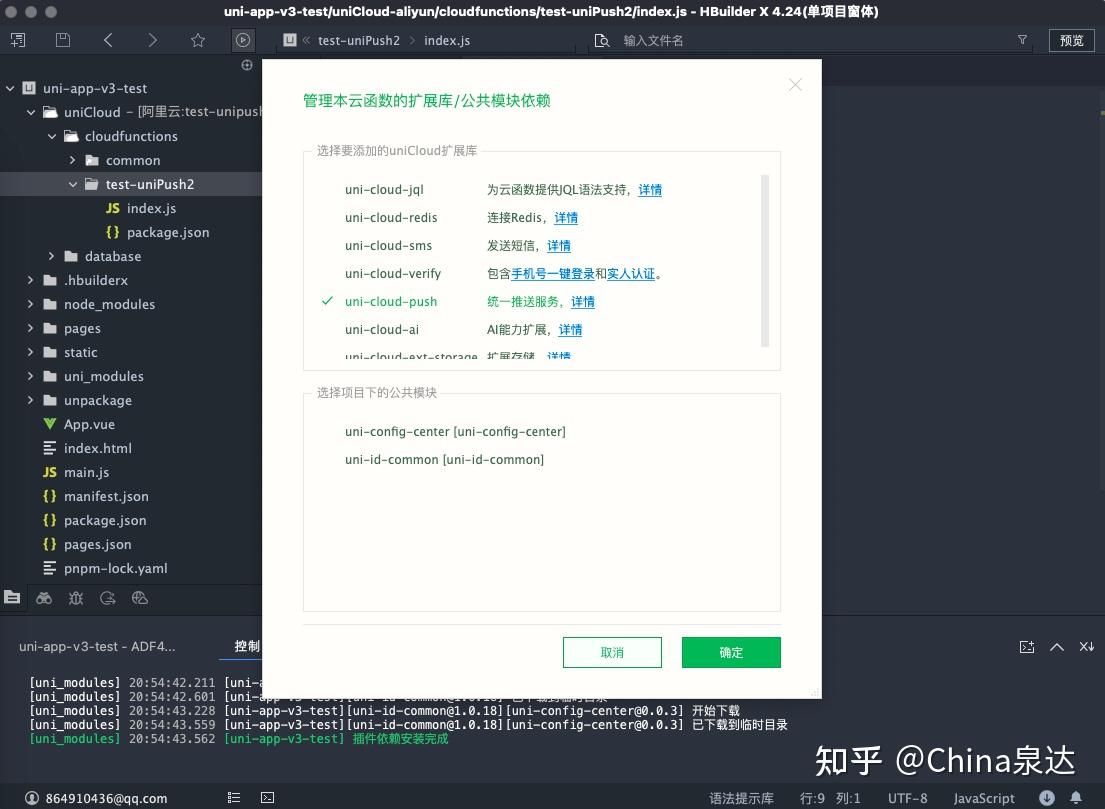Switch to the 控制台 console tab

click(246, 646)
